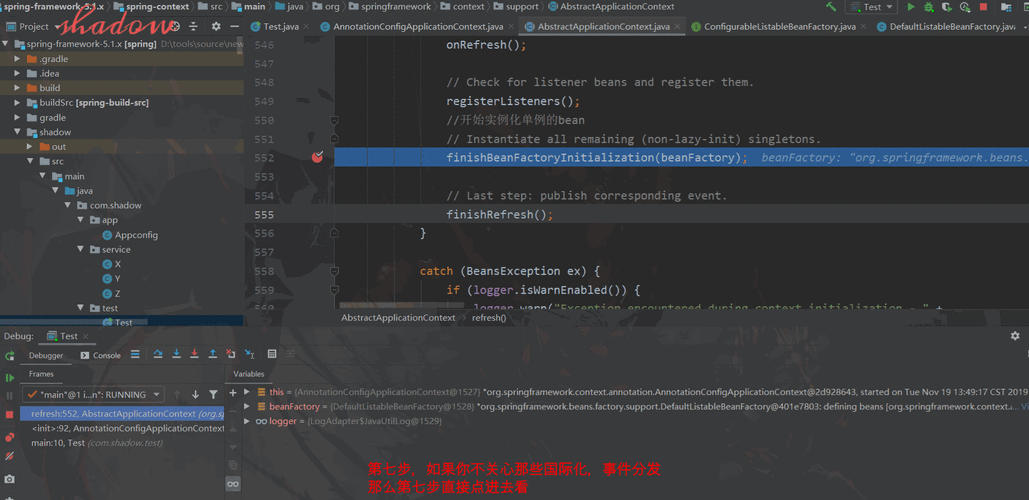Viewport: 1029px width, 500px height.
Task: Open Debug panel settings gear at right
Action: [x=1015, y=336]
